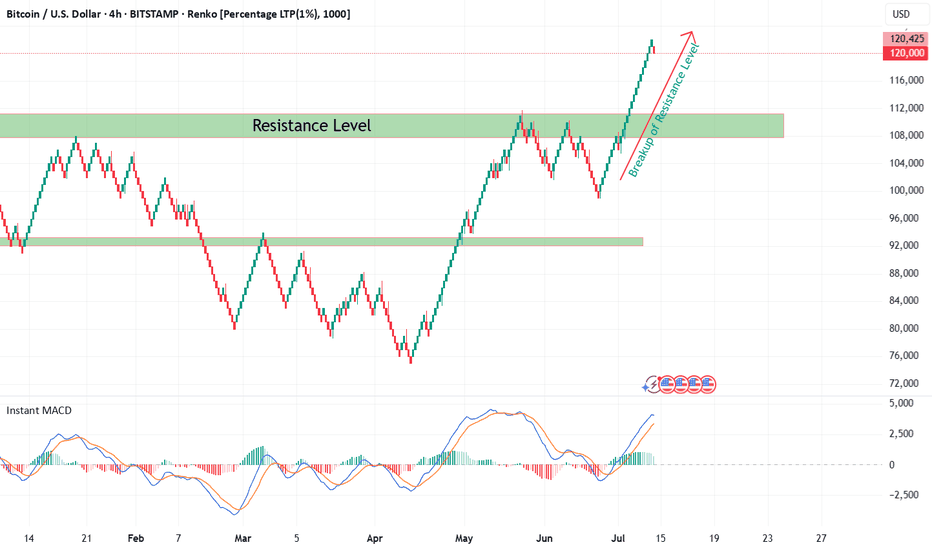Open the rightmost US flag economic event
The height and width of the screenshot is (550, 932).
tap(708, 385)
